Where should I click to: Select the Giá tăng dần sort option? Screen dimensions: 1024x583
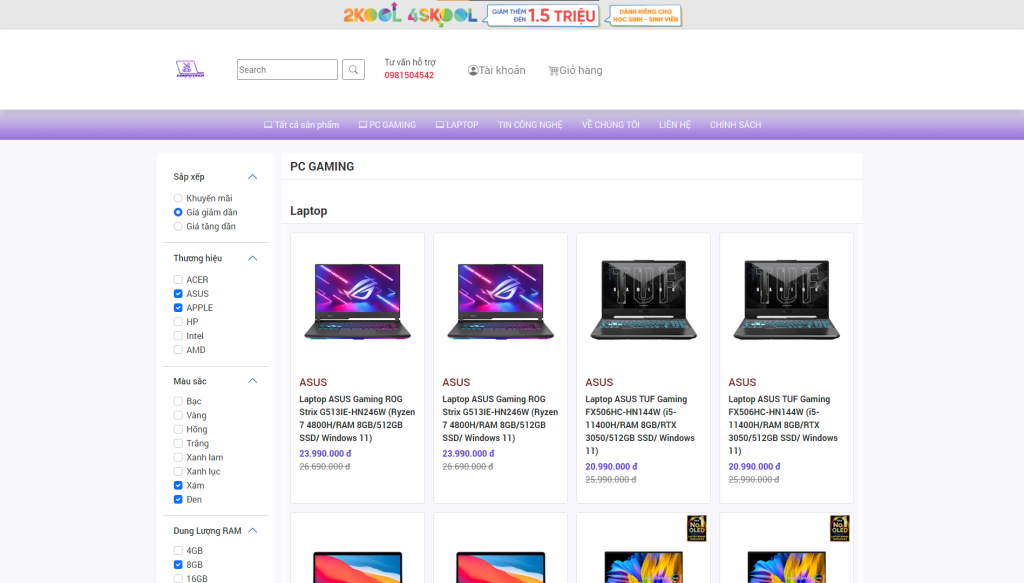click(x=178, y=227)
